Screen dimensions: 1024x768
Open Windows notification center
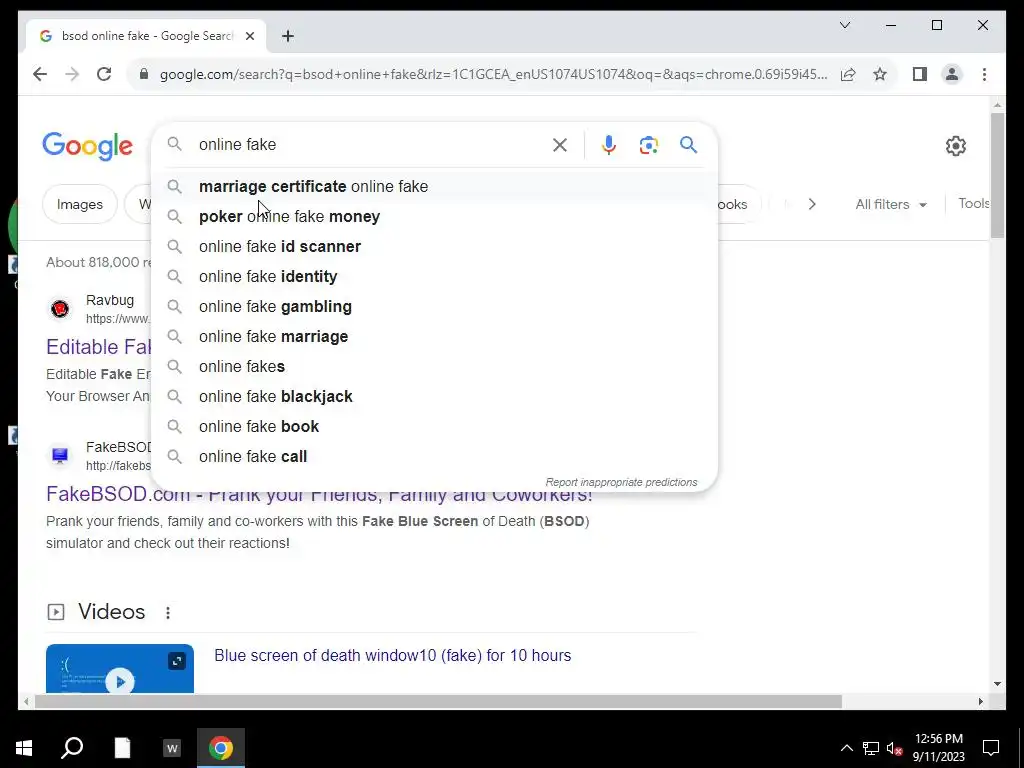[x=991, y=748]
